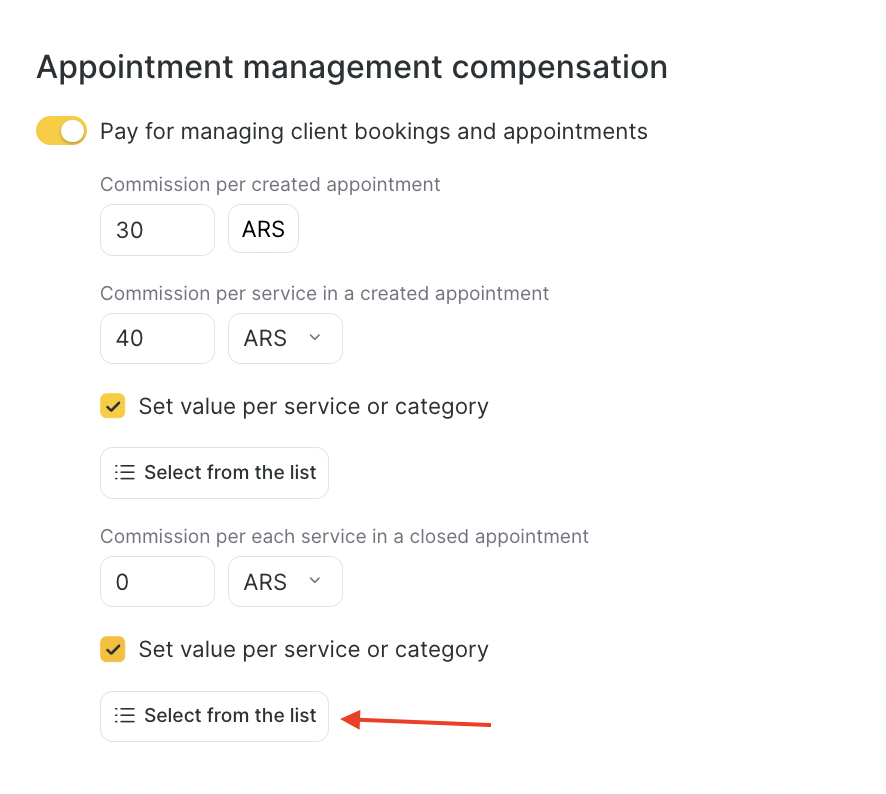Toggle the pay for managing bookings switch
Image resolution: width=886 pixels, height=794 pixels.
click(x=61, y=131)
